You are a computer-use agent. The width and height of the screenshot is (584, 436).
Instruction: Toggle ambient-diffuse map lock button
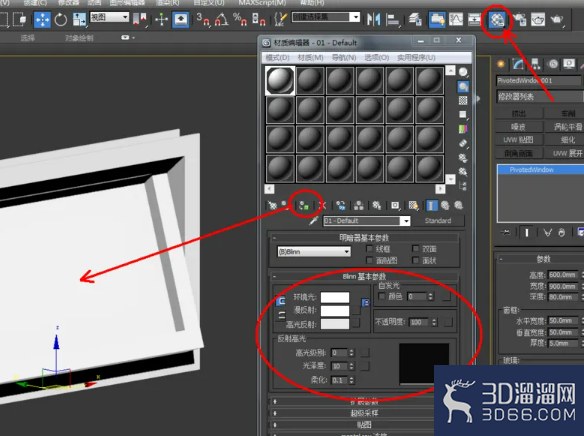[365, 303]
